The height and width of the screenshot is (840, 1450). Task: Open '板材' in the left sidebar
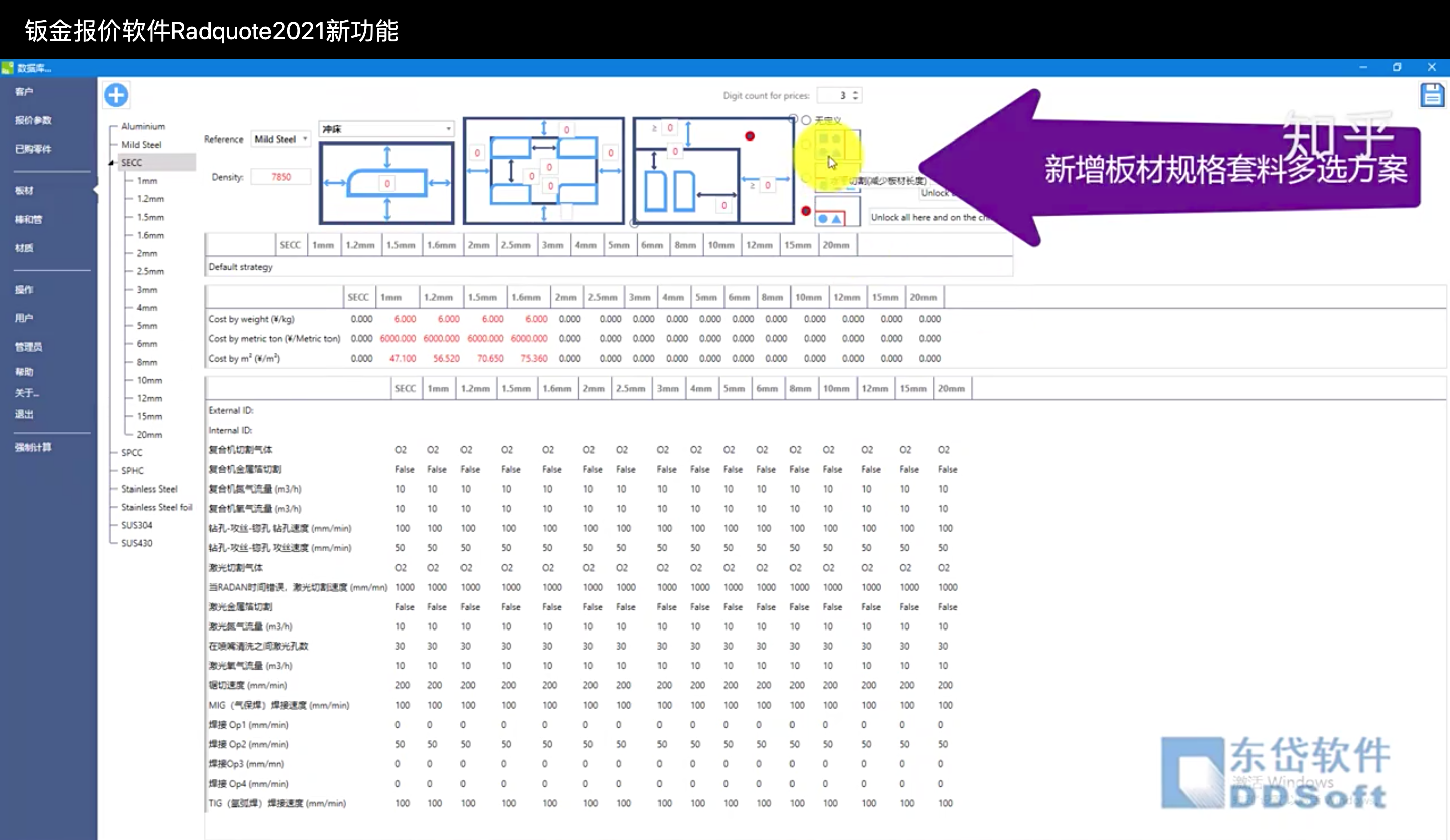click(24, 191)
